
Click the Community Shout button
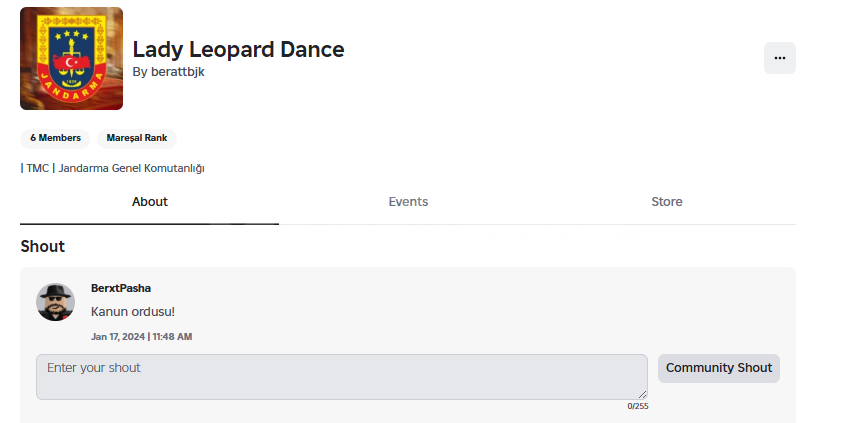point(719,368)
